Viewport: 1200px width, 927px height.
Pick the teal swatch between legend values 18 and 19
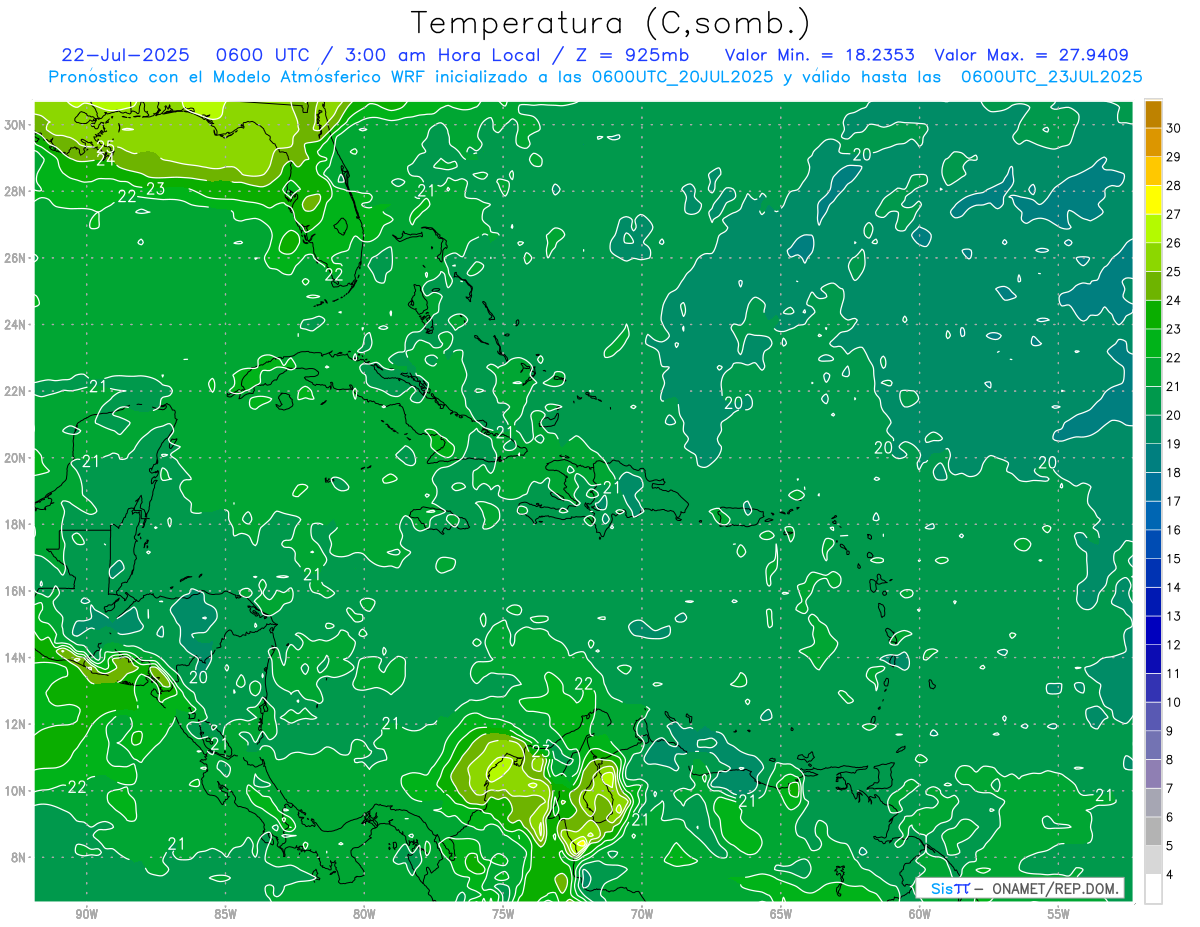click(x=1154, y=458)
